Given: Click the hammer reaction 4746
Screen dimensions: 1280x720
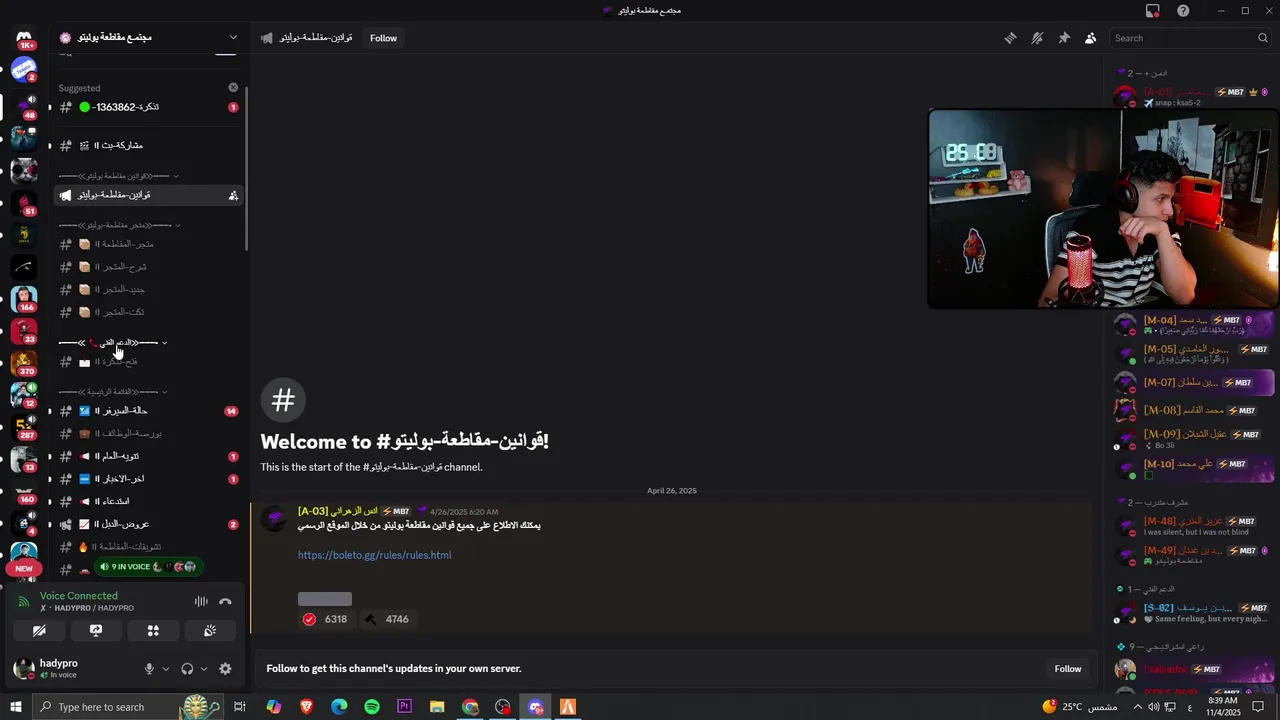Looking at the screenshot, I should click(386, 619).
